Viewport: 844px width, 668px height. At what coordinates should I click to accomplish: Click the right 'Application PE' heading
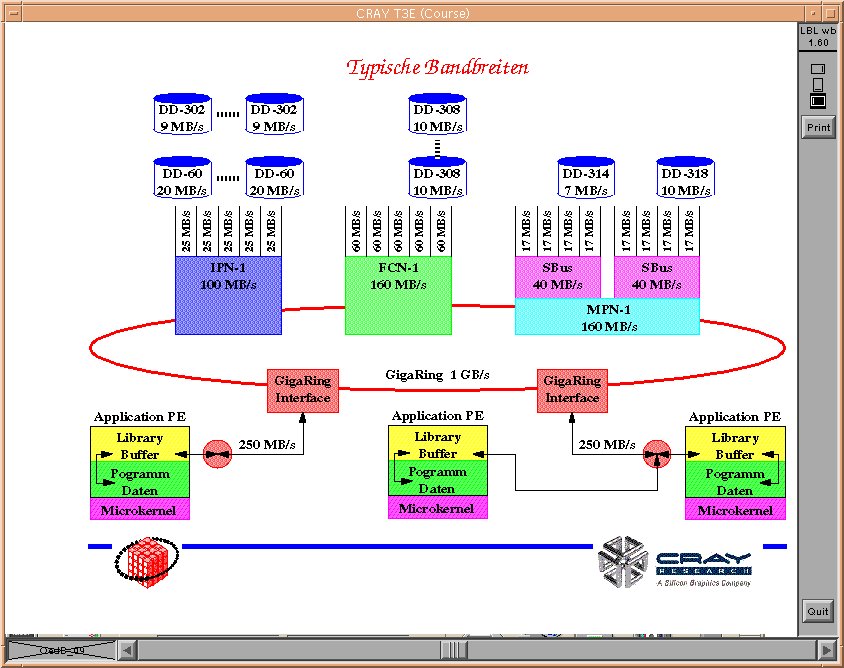point(735,417)
